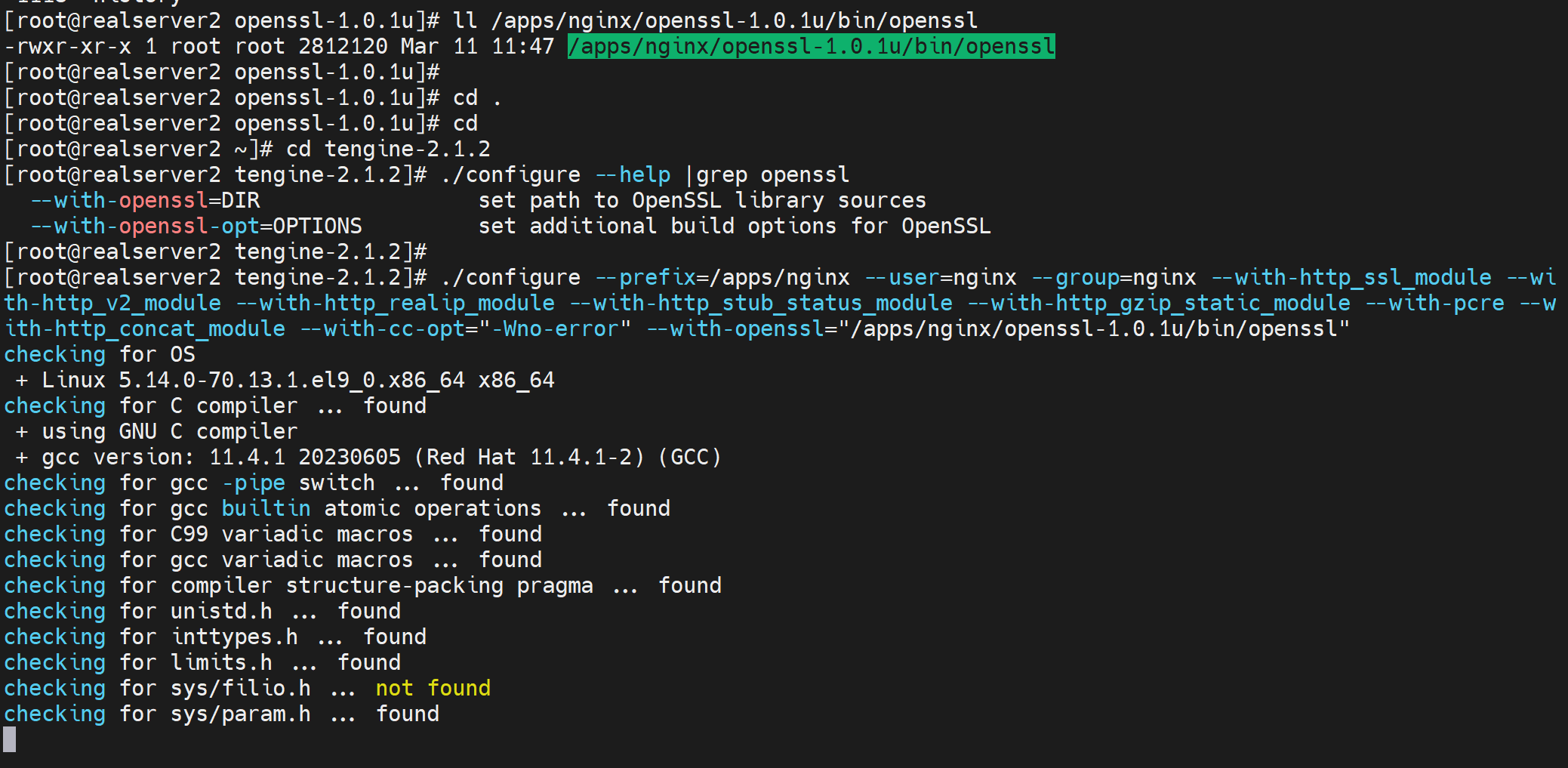Screen dimensions: 1568x768
Task: Click the --user=nginx argument
Action: pyautogui.click(x=940, y=278)
